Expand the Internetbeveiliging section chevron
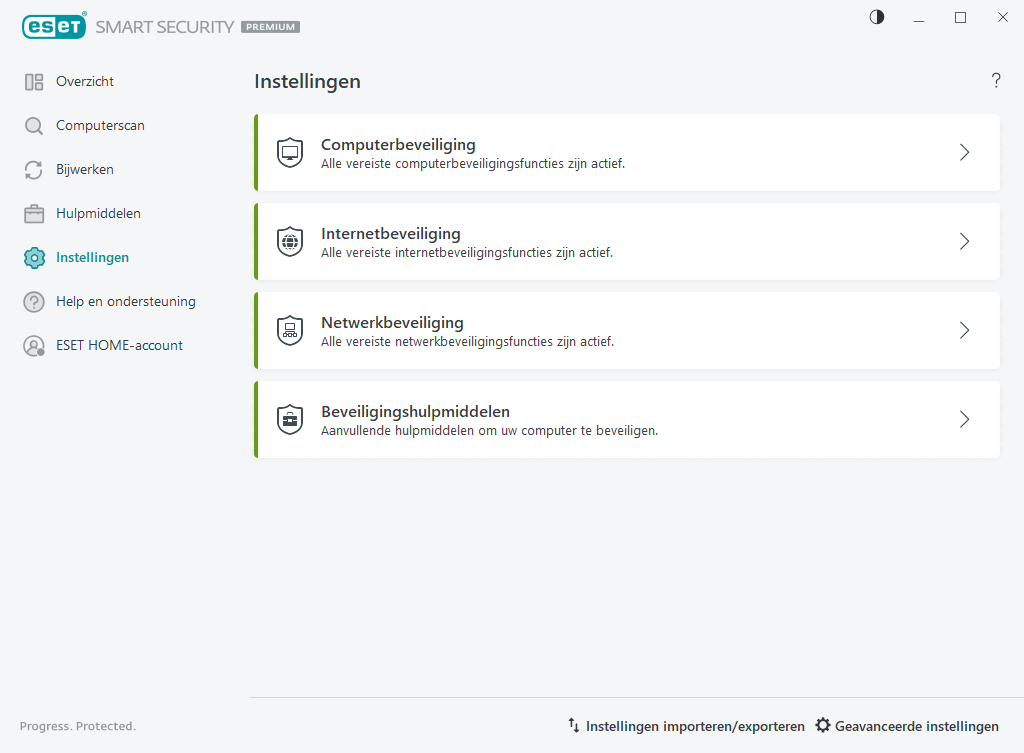 click(x=964, y=241)
